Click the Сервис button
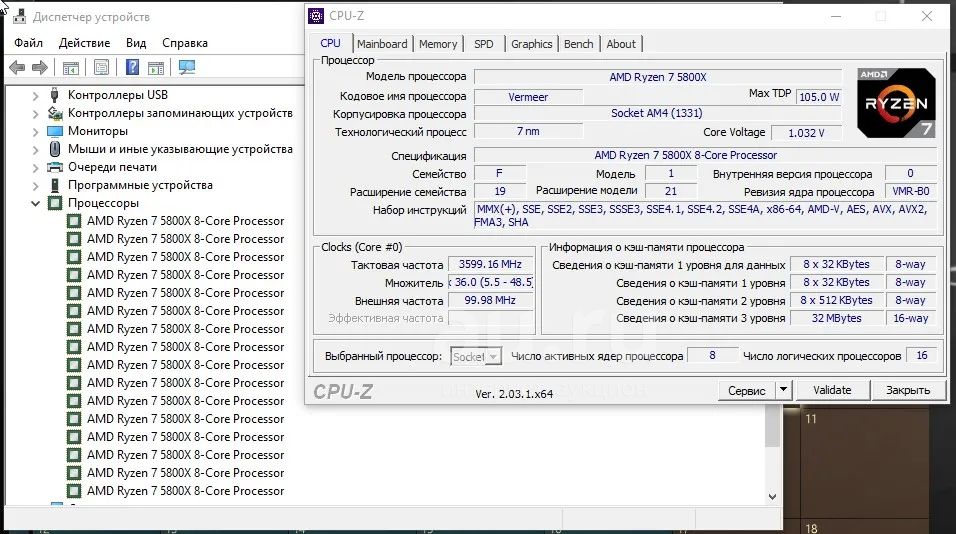This screenshot has width=956, height=534. tap(747, 390)
